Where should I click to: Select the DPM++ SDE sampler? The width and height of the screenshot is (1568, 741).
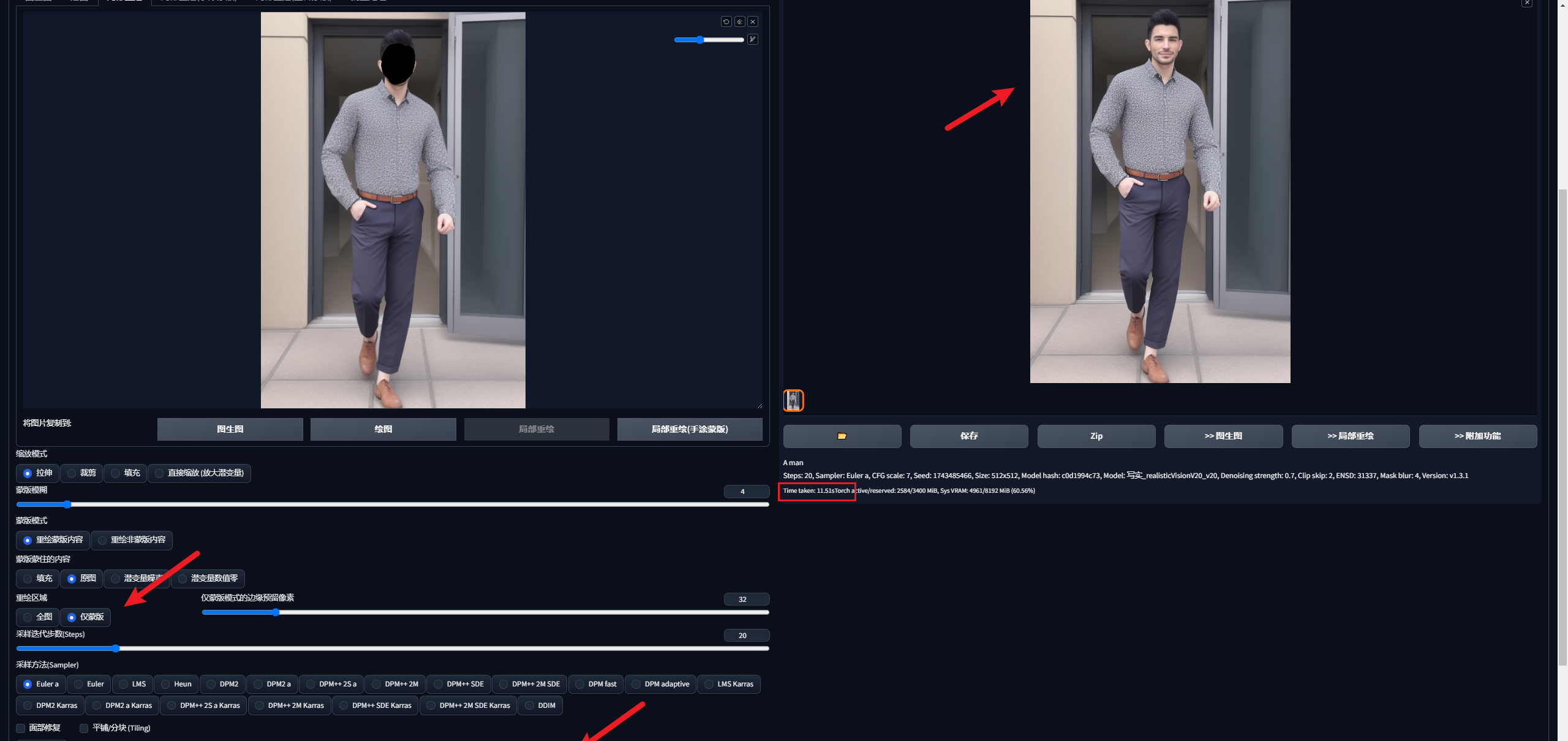pos(459,684)
